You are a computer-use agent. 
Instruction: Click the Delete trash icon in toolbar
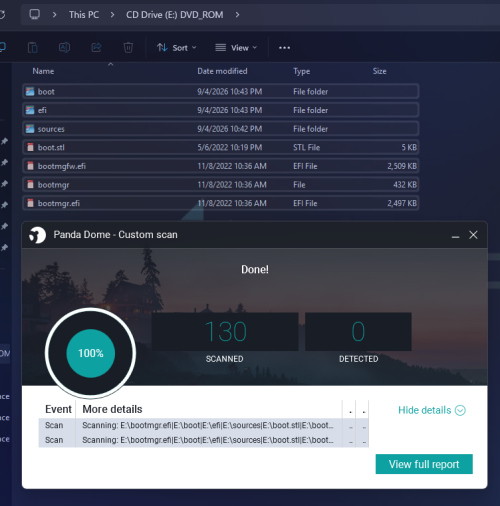pyautogui.click(x=128, y=48)
